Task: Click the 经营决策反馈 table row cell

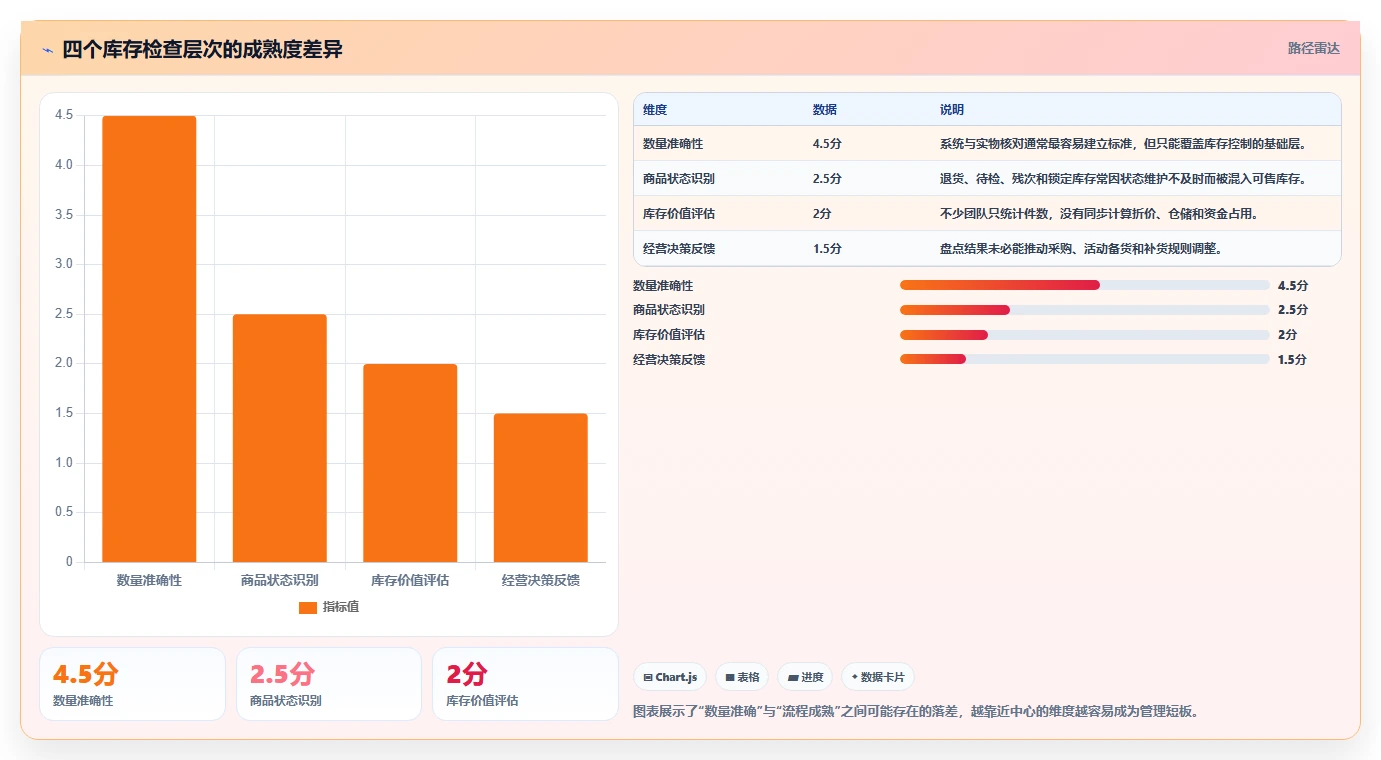Action: [x=679, y=248]
